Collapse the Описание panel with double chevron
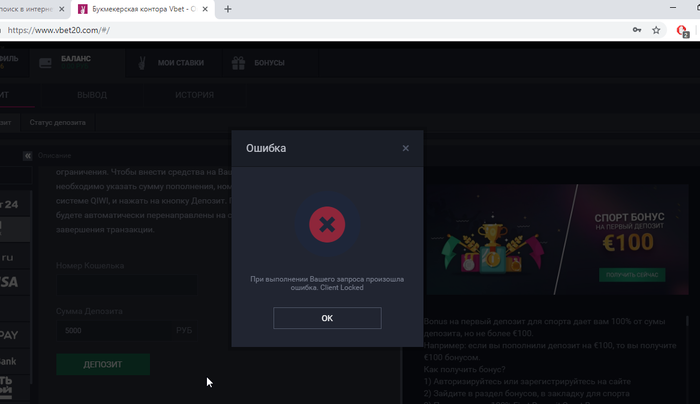 coord(28,155)
